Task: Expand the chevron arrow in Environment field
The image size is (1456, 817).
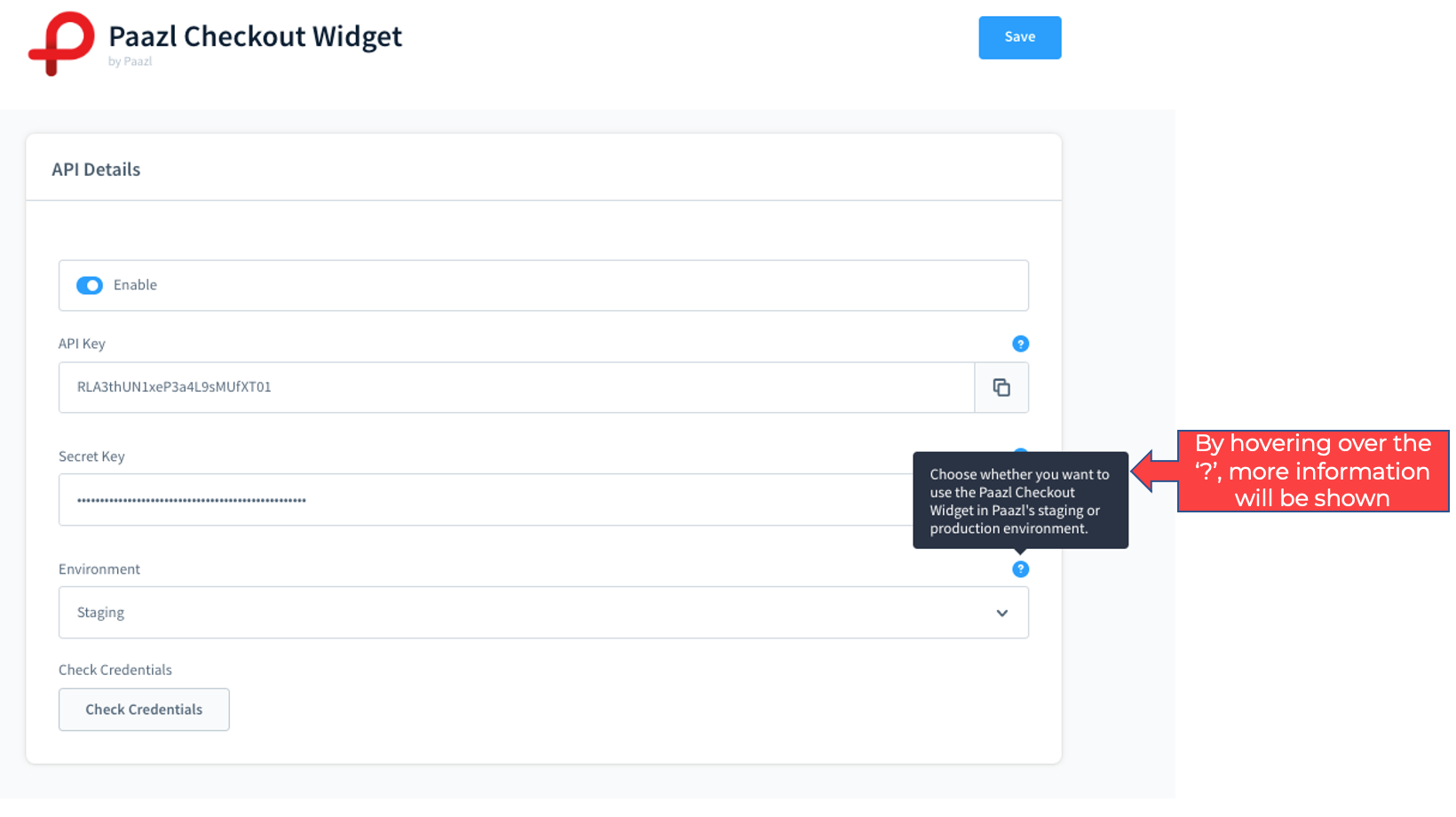Action: pos(1001,613)
